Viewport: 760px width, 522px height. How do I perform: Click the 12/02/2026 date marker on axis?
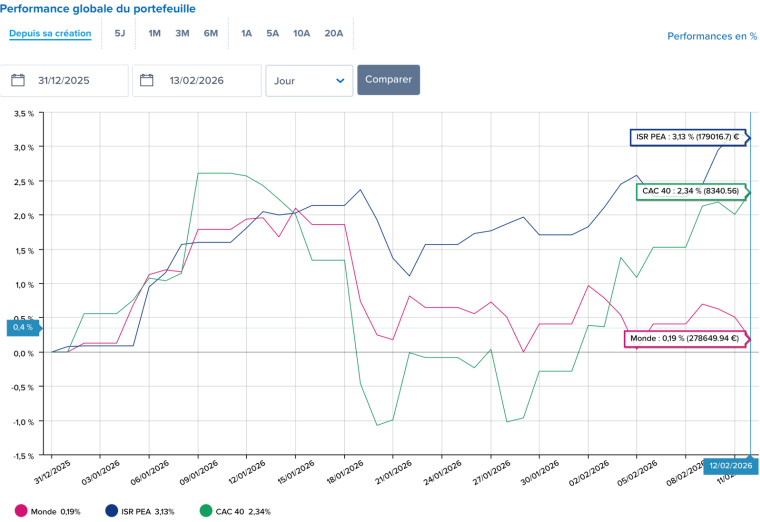729,465
